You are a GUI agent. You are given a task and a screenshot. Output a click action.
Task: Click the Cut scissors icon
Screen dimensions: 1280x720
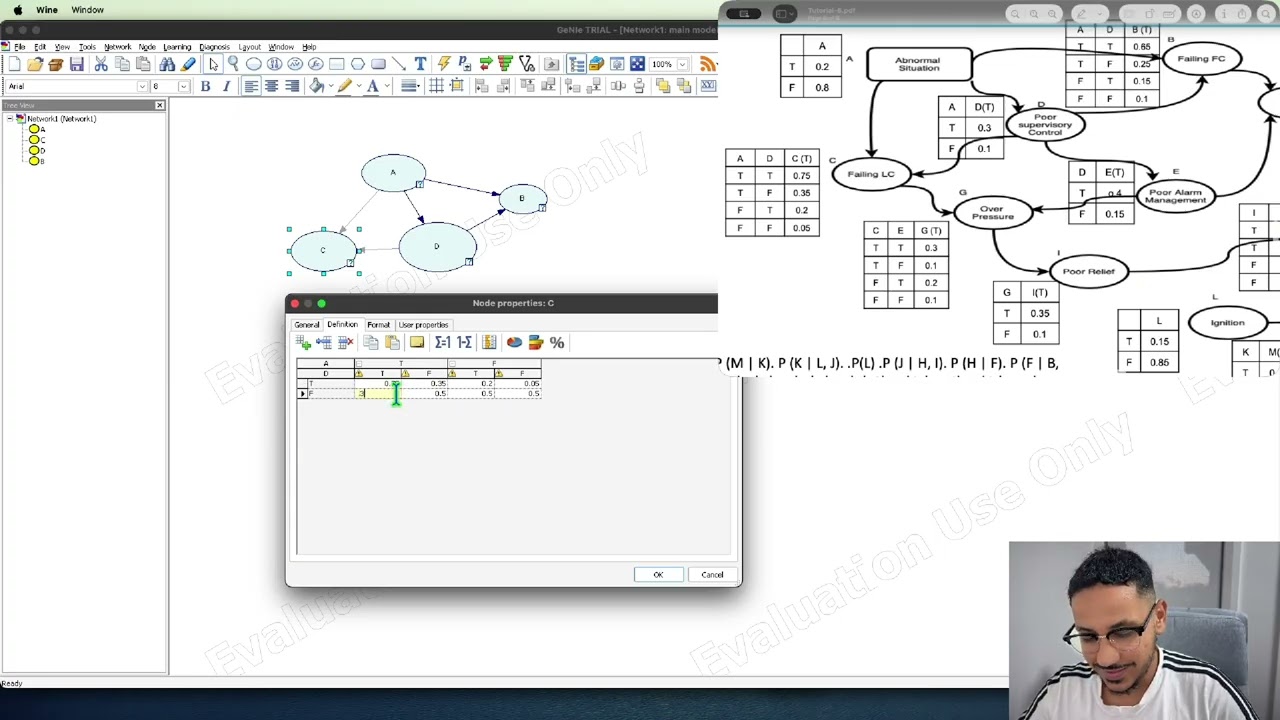coord(101,64)
